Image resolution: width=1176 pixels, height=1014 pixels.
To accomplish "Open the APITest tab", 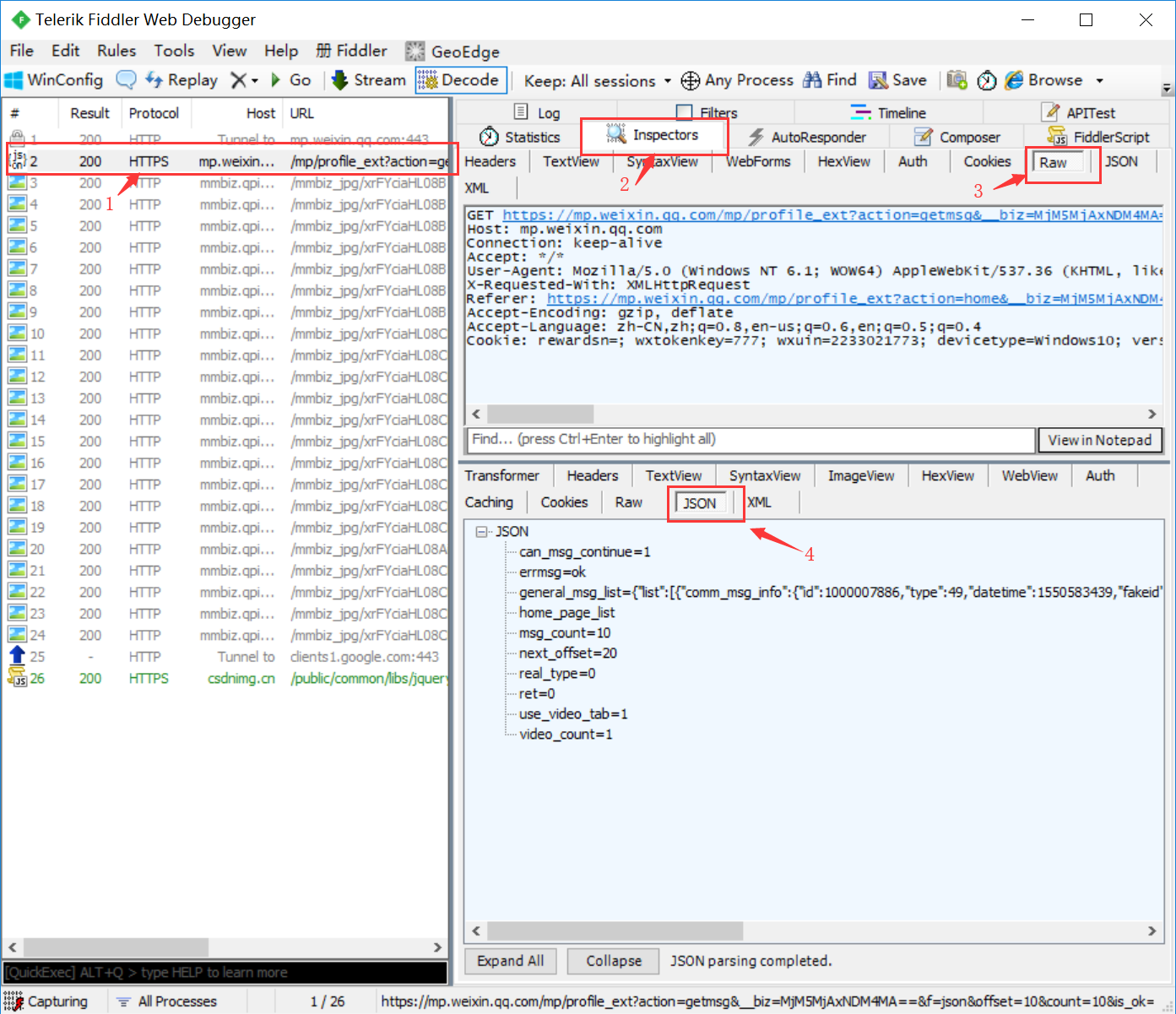I will 1078,112.
